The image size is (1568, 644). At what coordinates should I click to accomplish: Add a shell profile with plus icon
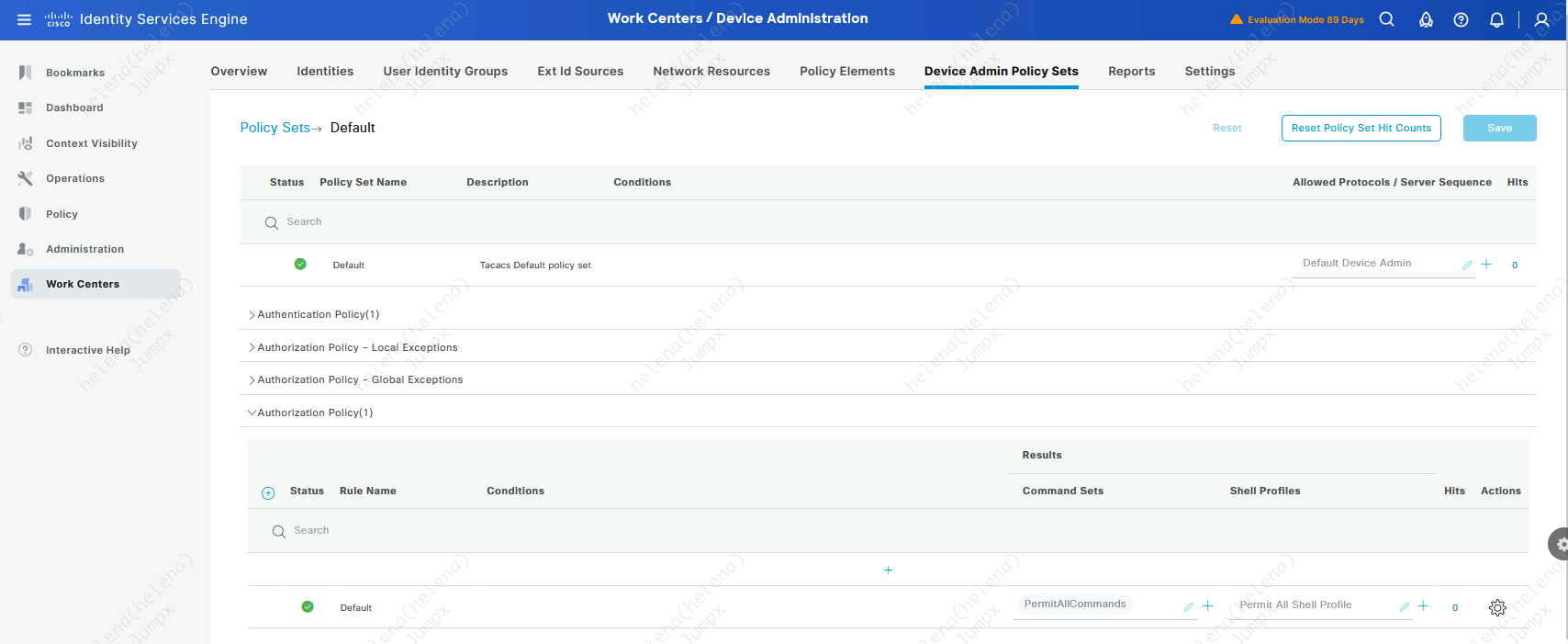click(1423, 606)
